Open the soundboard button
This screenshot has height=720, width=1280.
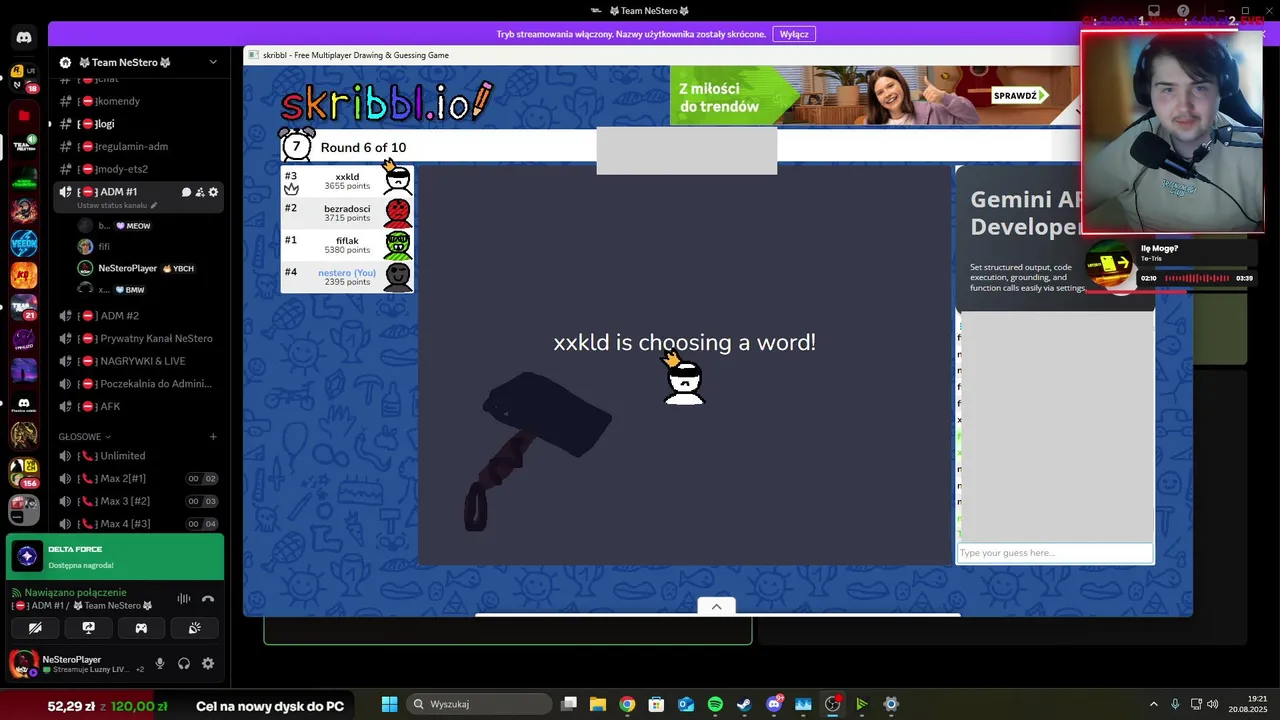click(195, 628)
